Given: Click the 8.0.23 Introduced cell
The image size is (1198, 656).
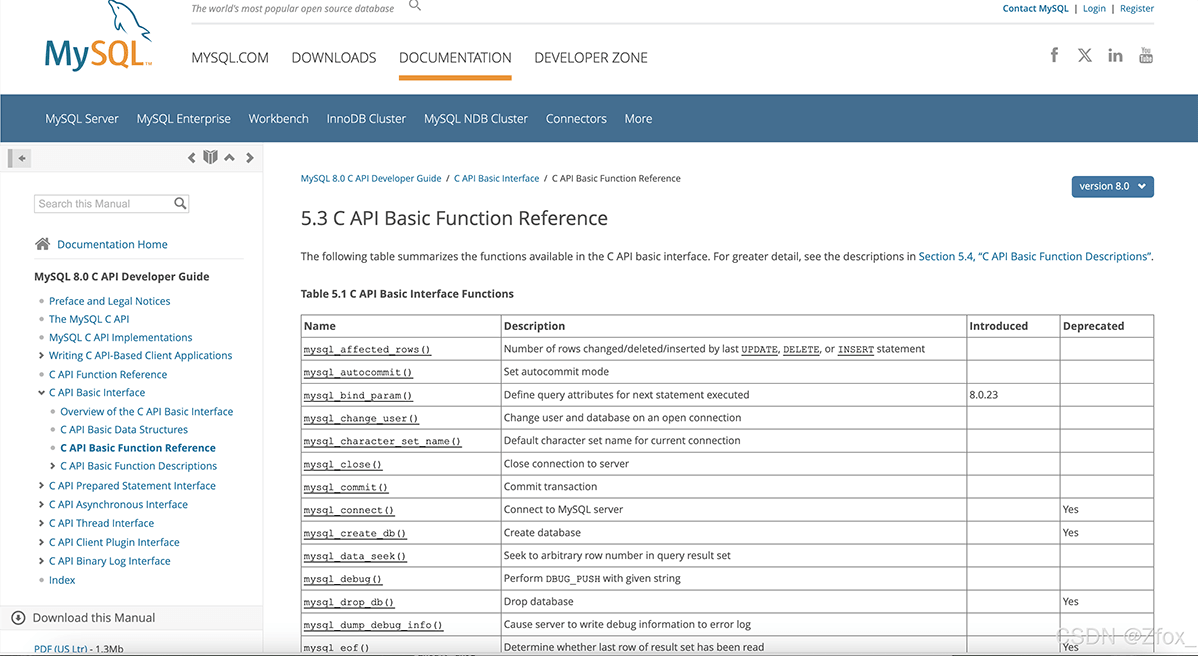Looking at the screenshot, I should [1013, 395].
